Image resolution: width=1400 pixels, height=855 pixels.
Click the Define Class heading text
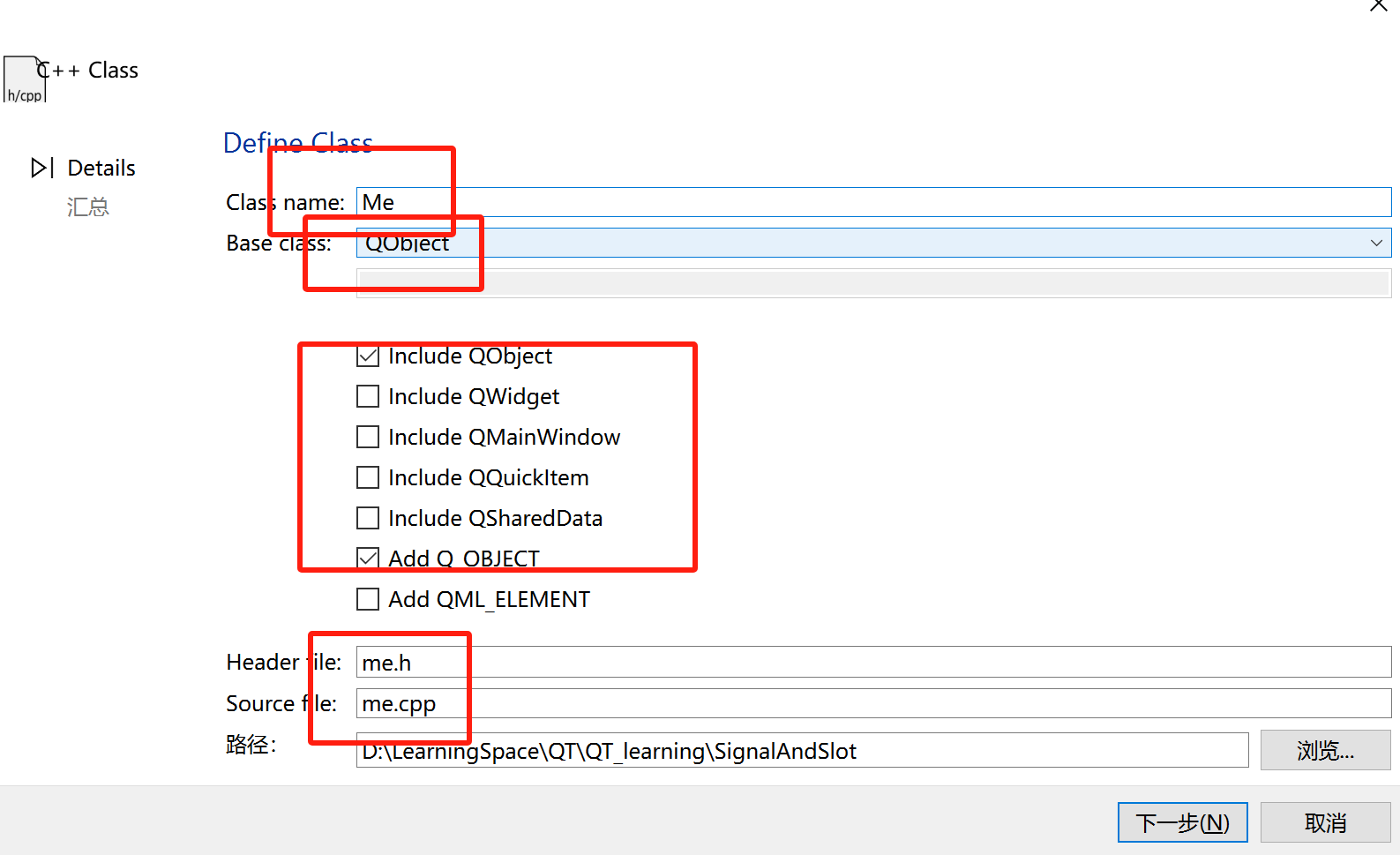point(298,143)
